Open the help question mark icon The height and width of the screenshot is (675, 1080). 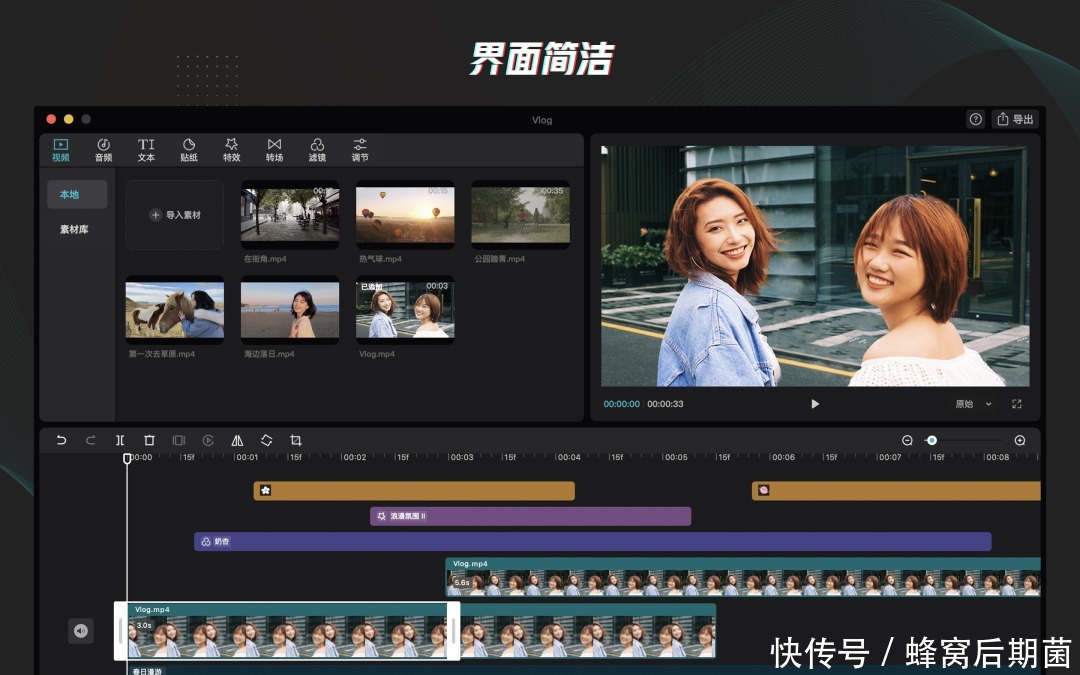[x=975, y=119]
